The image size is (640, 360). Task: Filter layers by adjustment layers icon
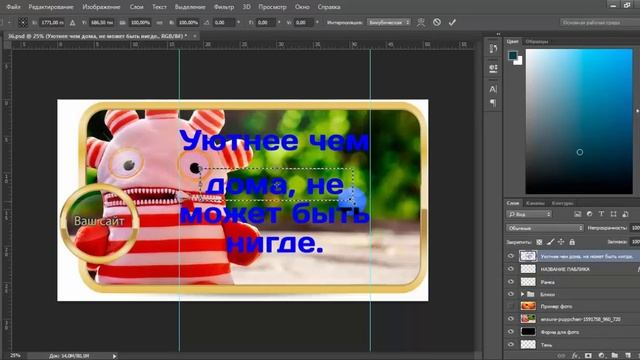589,214
